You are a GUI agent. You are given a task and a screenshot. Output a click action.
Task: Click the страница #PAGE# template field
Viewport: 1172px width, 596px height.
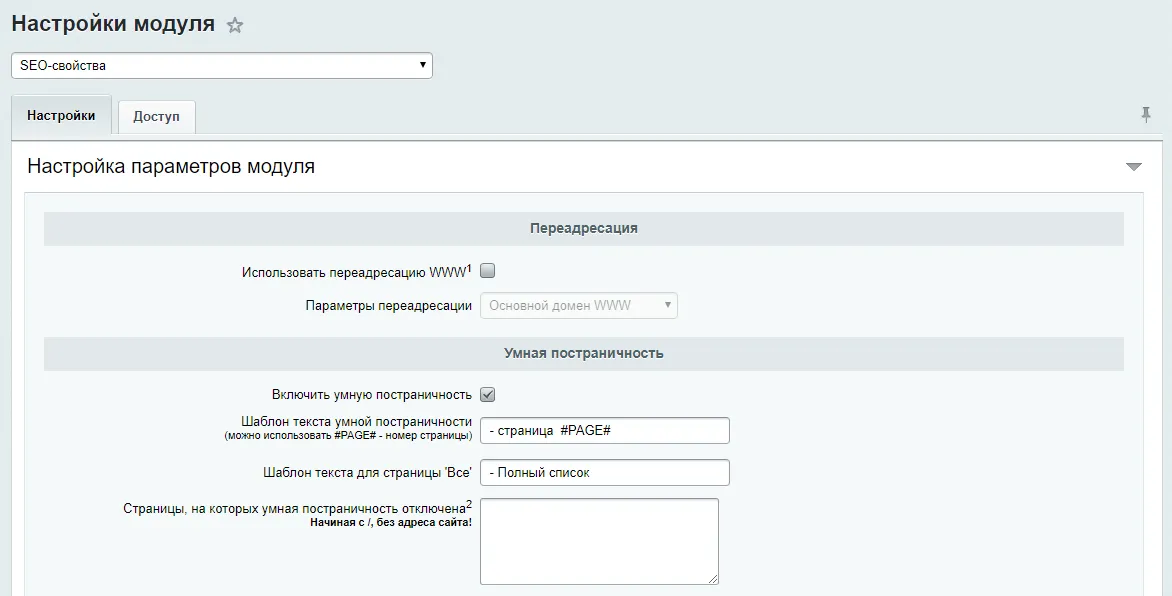click(604, 430)
